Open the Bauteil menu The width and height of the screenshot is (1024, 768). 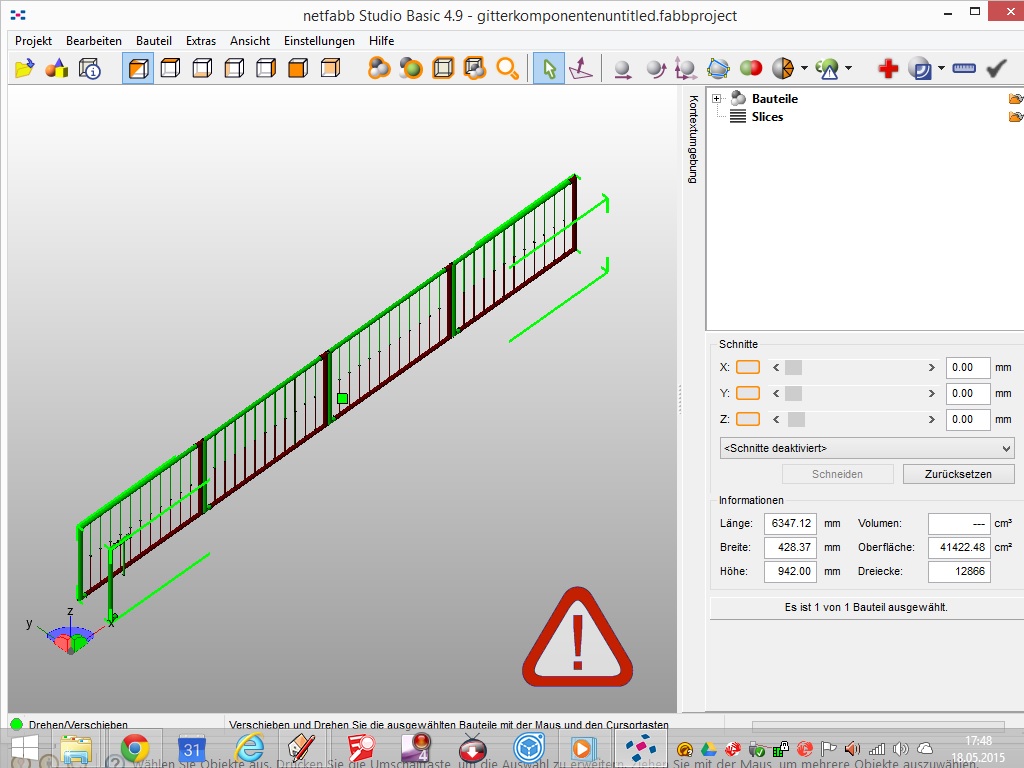(154, 41)
